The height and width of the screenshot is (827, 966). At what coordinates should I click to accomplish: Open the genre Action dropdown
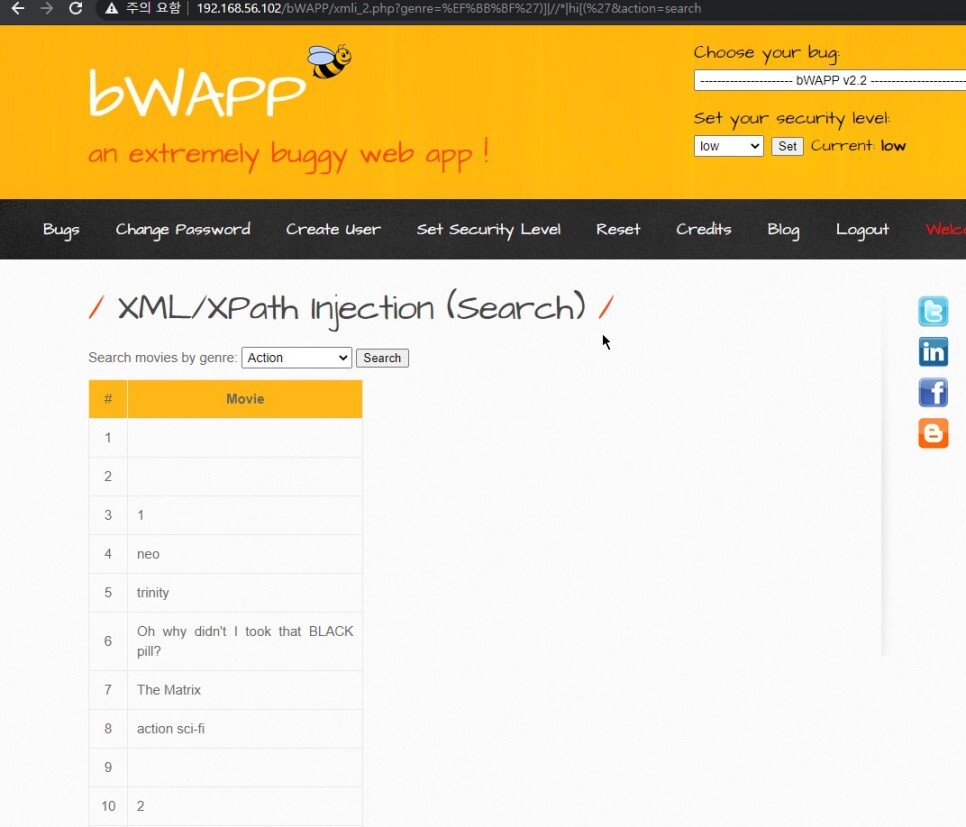click(296, 358)
